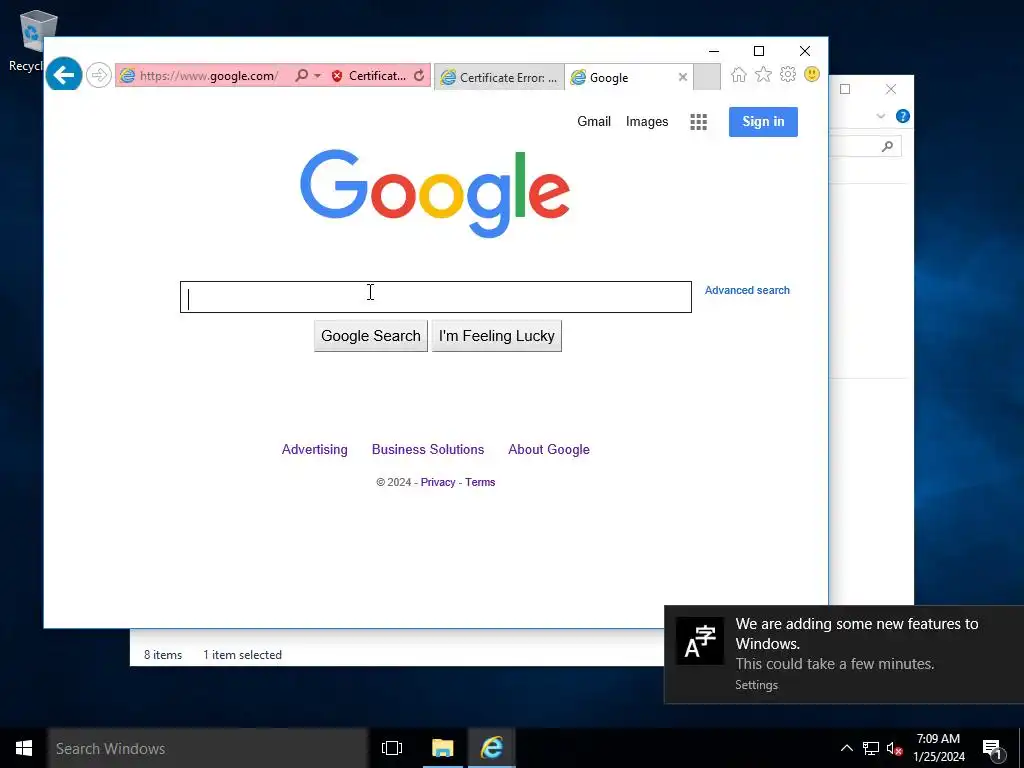The image size is (1024, 768).
Task: Click the red Certificate error shield
Action: pyautogui.click(x=337, y=76)
